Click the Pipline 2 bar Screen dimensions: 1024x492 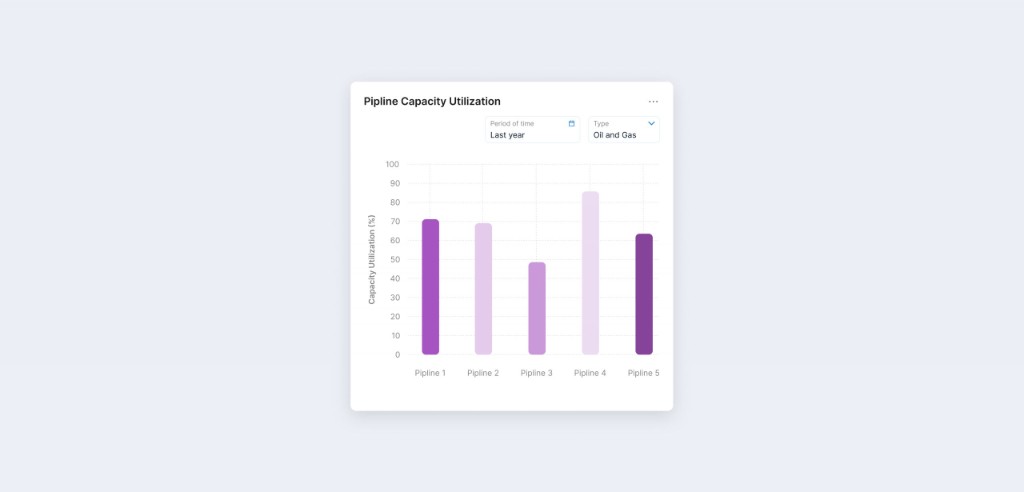click(x=483, y=289)
